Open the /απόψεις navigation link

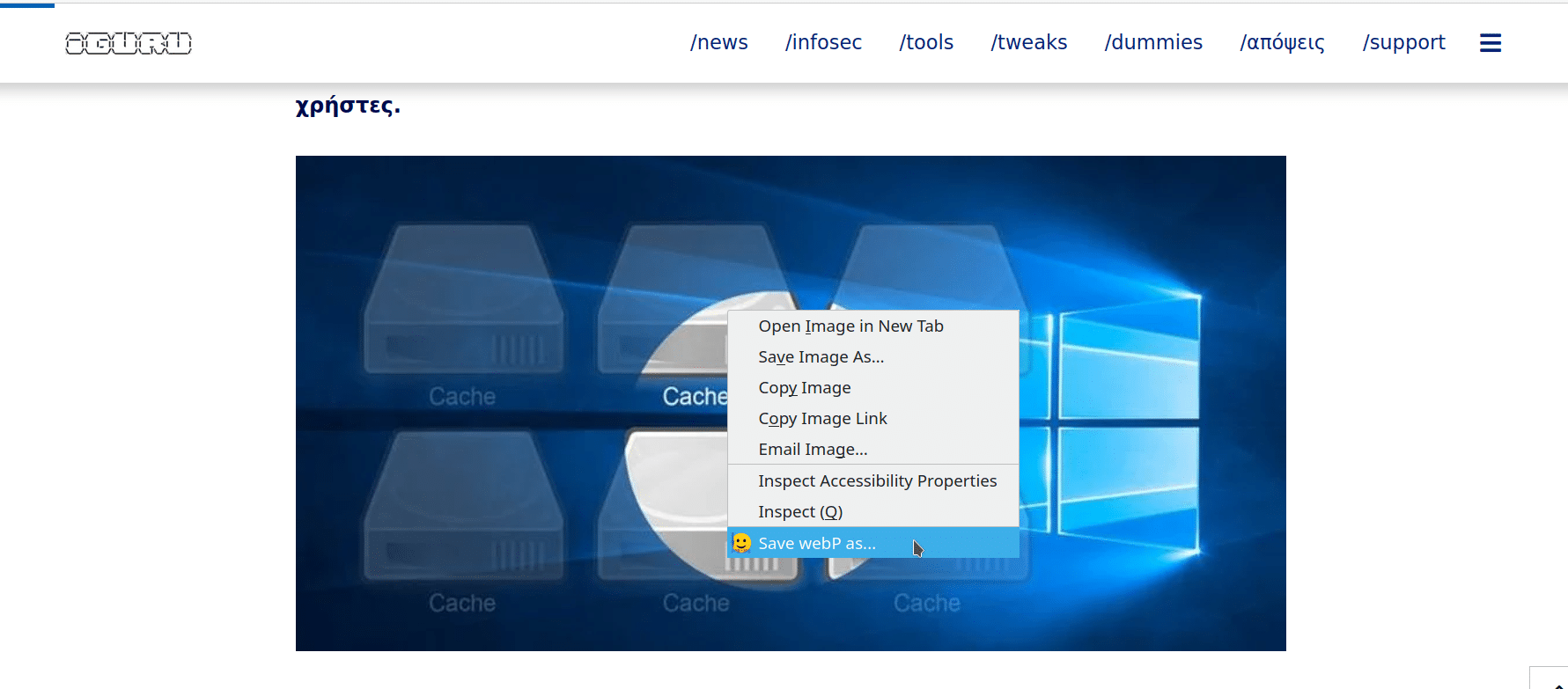pyautogui.click(x=1282, y=42)
